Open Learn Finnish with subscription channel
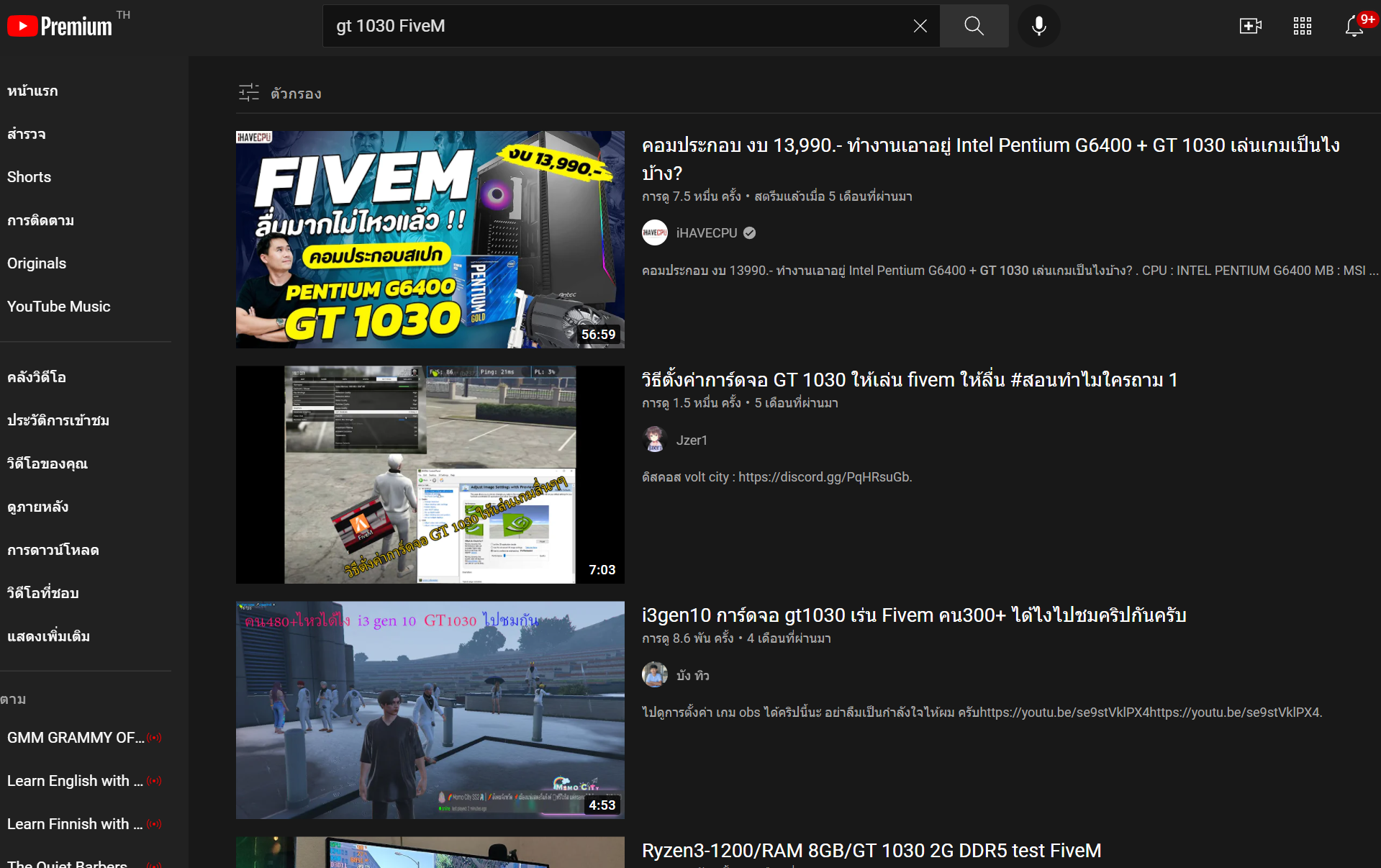The image size is (1381, 868). point(75,823)
